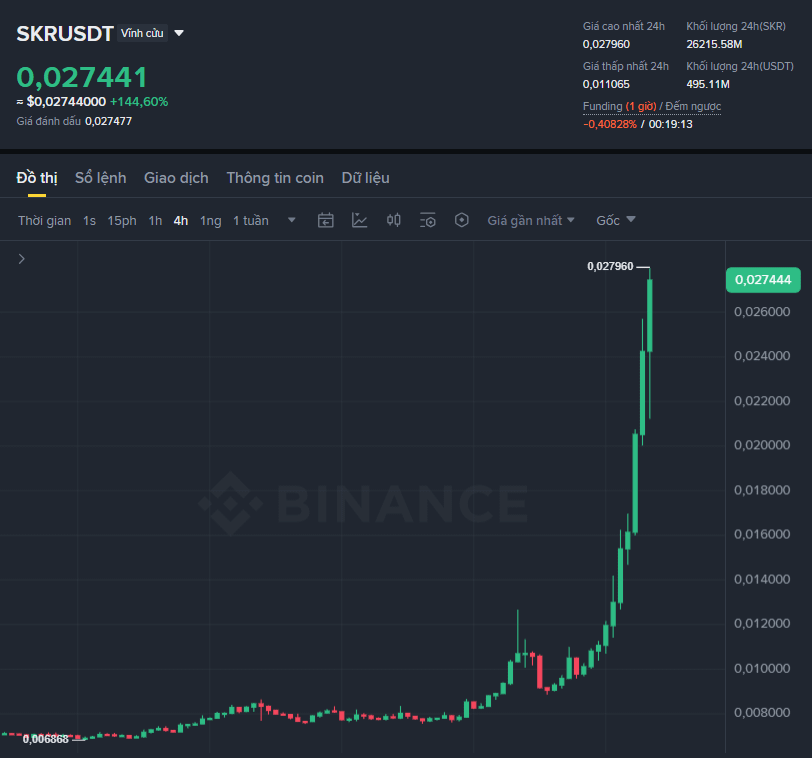Image resolution: width=812 pixels, height=758 pixels.
Task: Open the SKRUSDT pair selector dropdown arrow
Action: [x=179, y=33]
